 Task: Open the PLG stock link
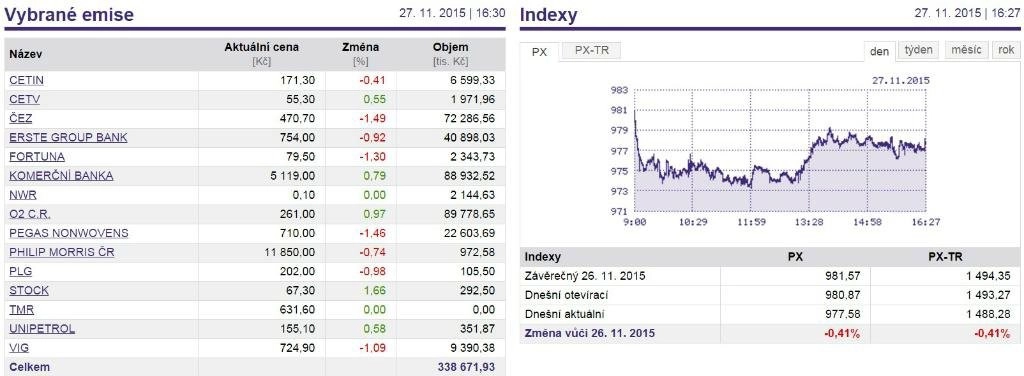pos(21,271)
